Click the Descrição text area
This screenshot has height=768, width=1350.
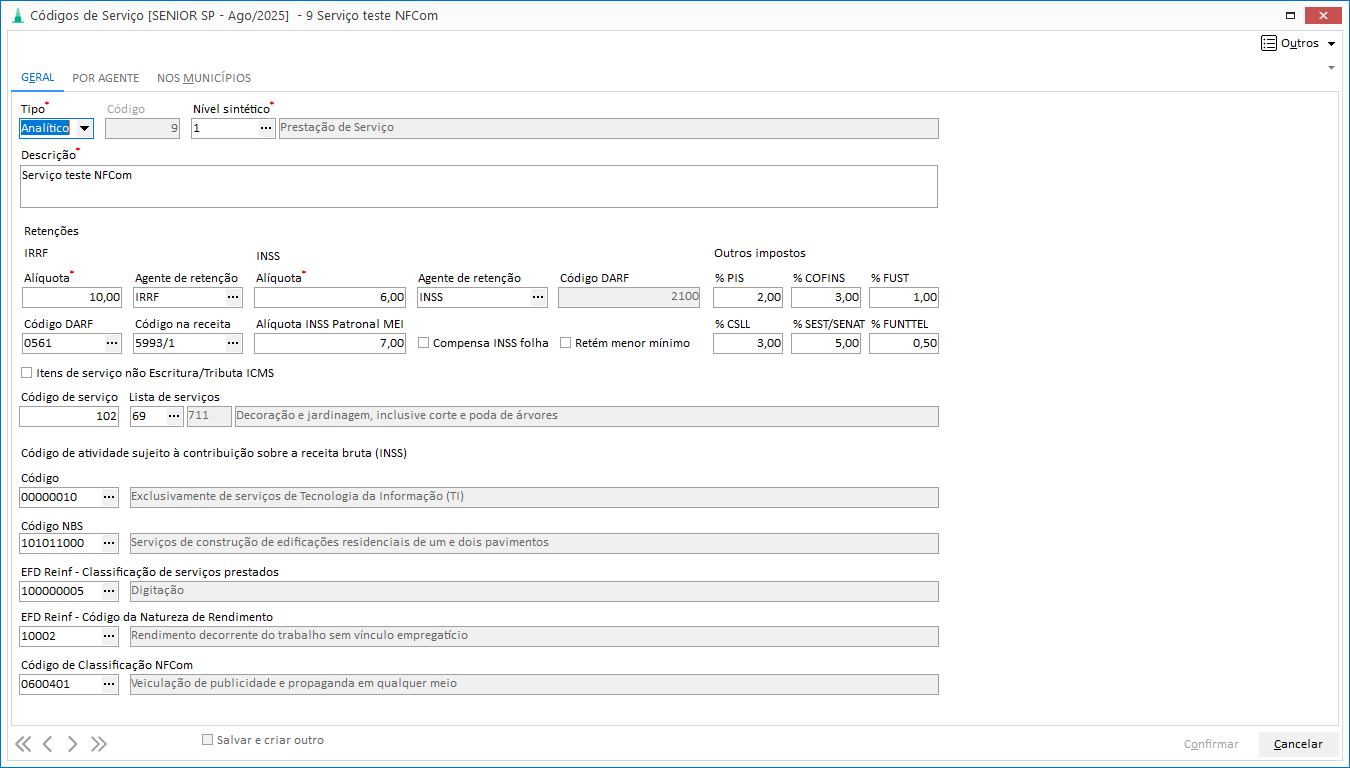click(x=479, y=186)
